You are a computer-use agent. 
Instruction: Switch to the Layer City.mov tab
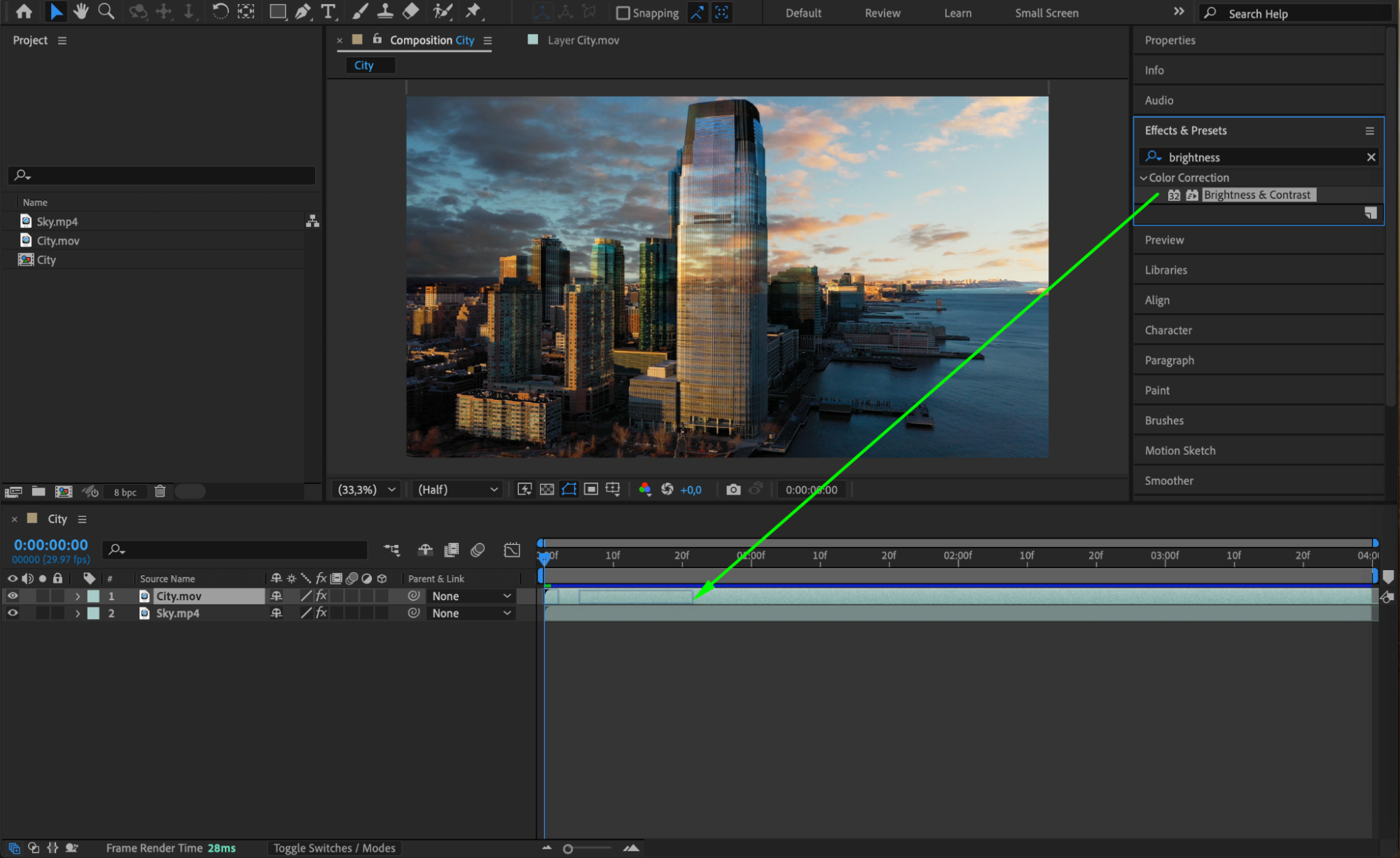(583, 41)
